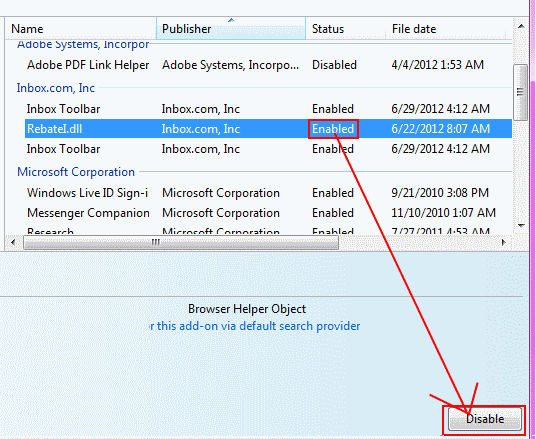Click Microsoft Corporation publisher of Messenger Companion
The image size is (536, 439).
point(221,213)
